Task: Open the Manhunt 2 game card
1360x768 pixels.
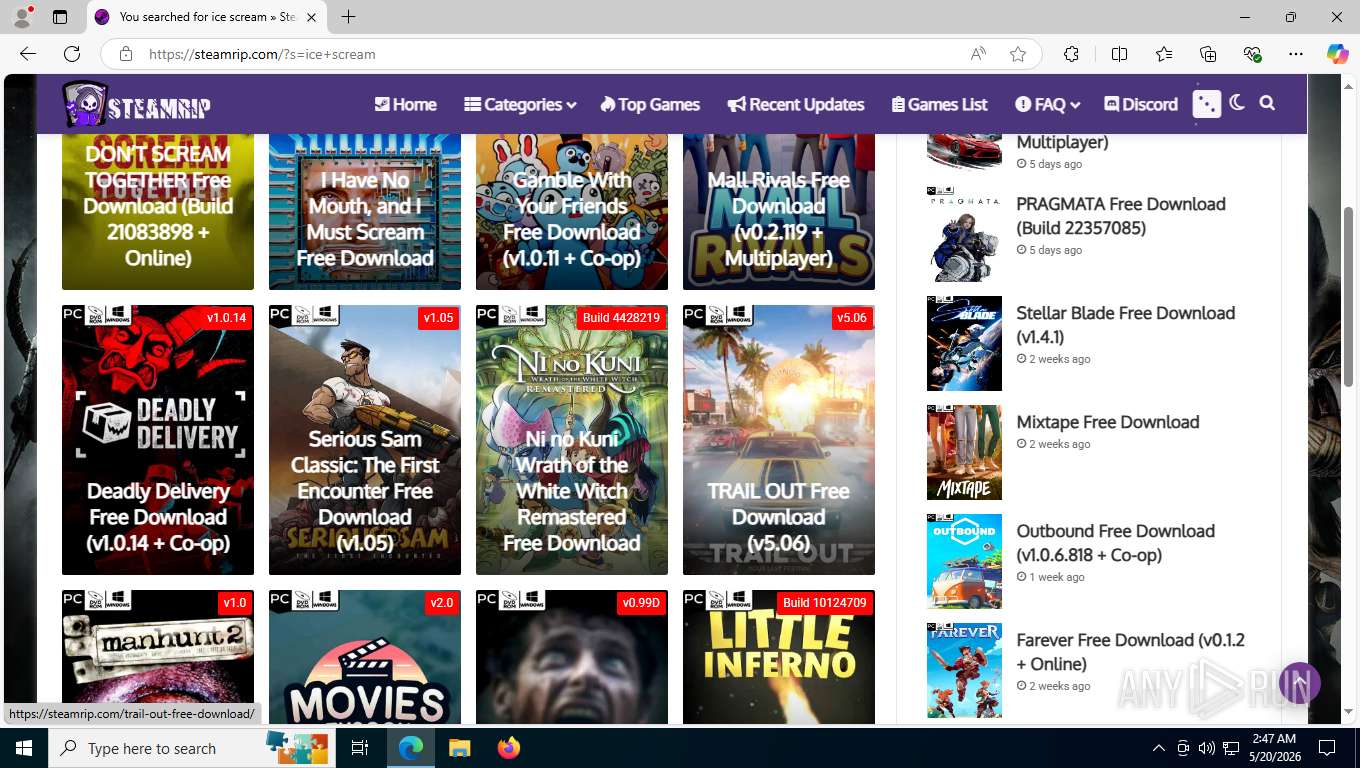Action: 158,657
